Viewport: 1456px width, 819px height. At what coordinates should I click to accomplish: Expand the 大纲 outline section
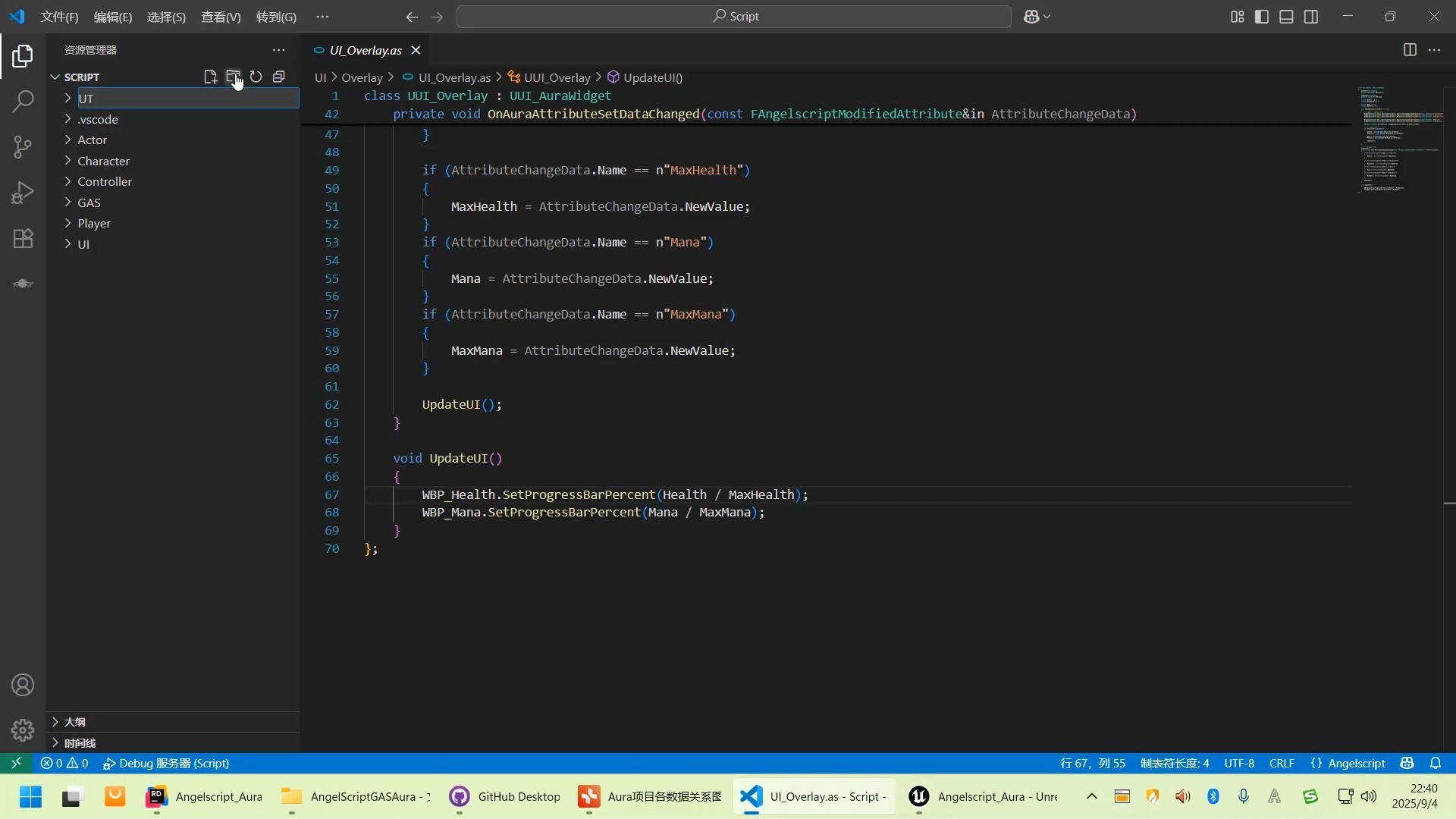click(x=174, y=722)
